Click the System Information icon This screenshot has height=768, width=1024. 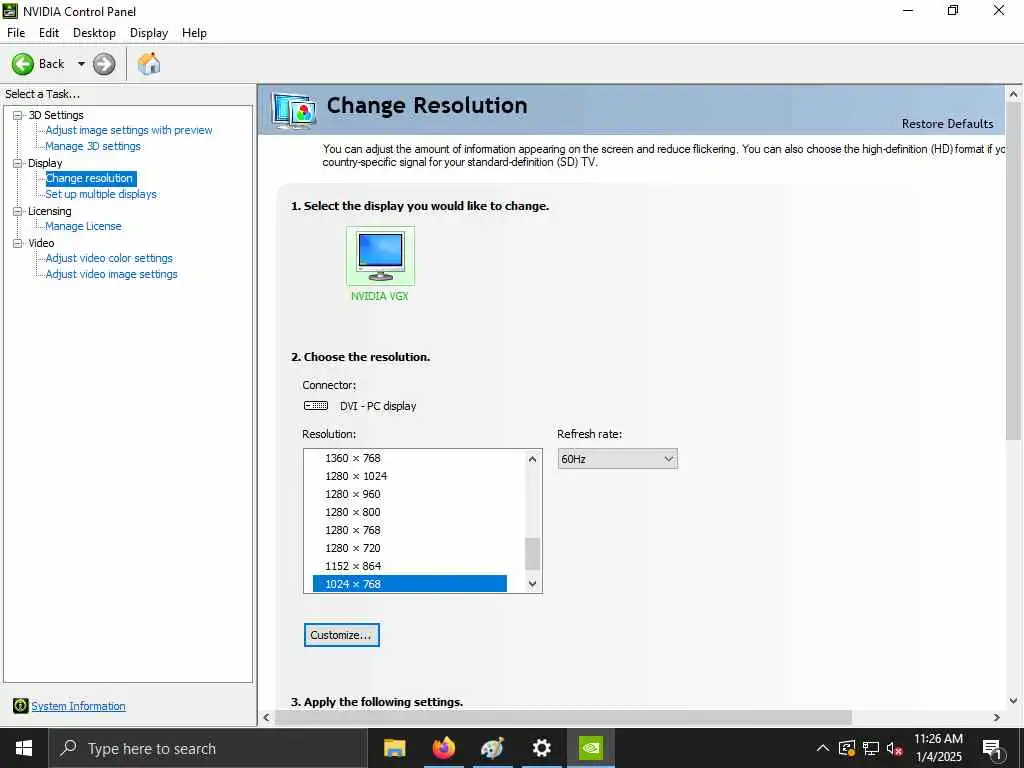(20, 705)
